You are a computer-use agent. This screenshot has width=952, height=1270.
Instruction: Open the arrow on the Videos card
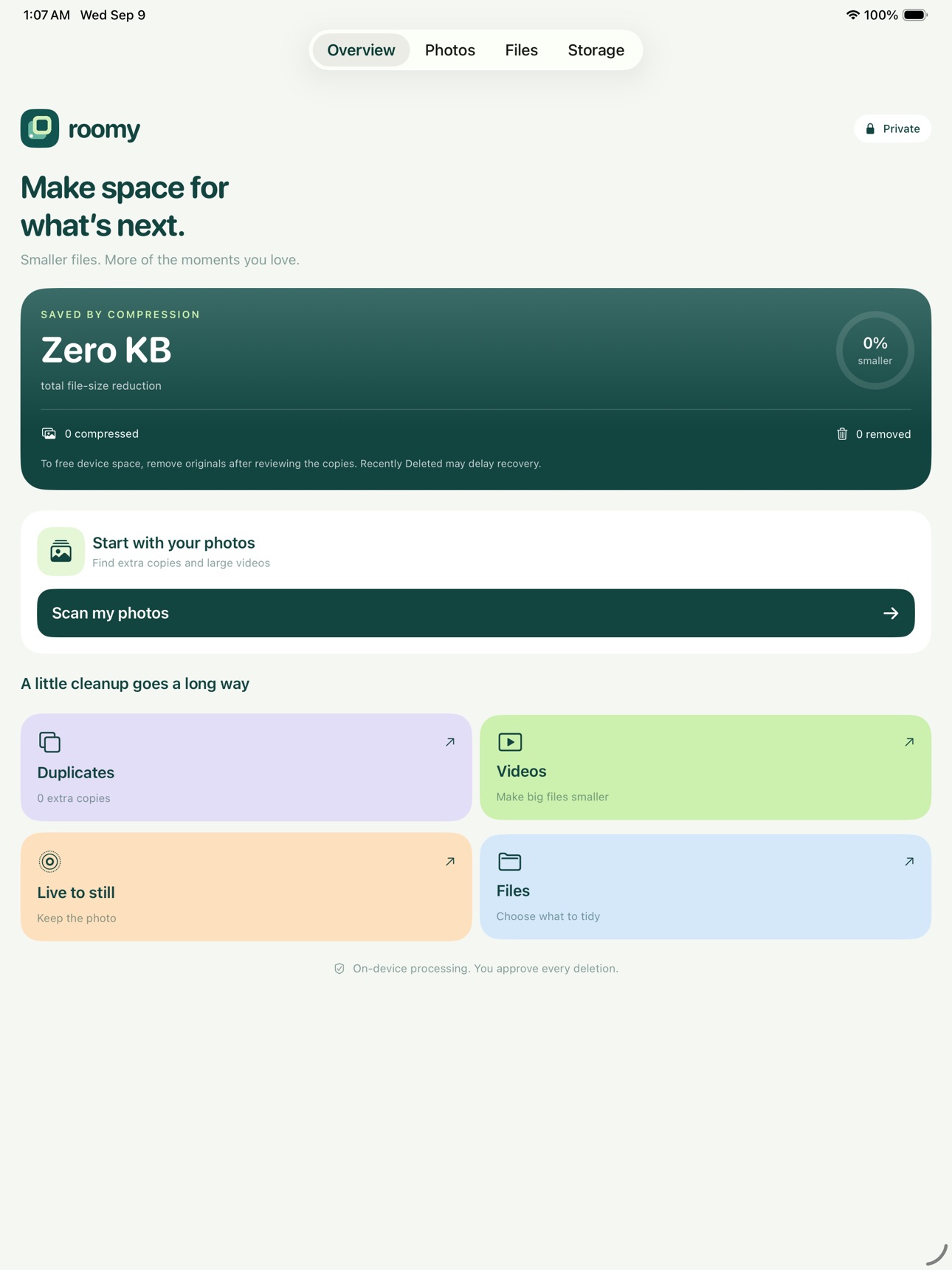point(909,742)
